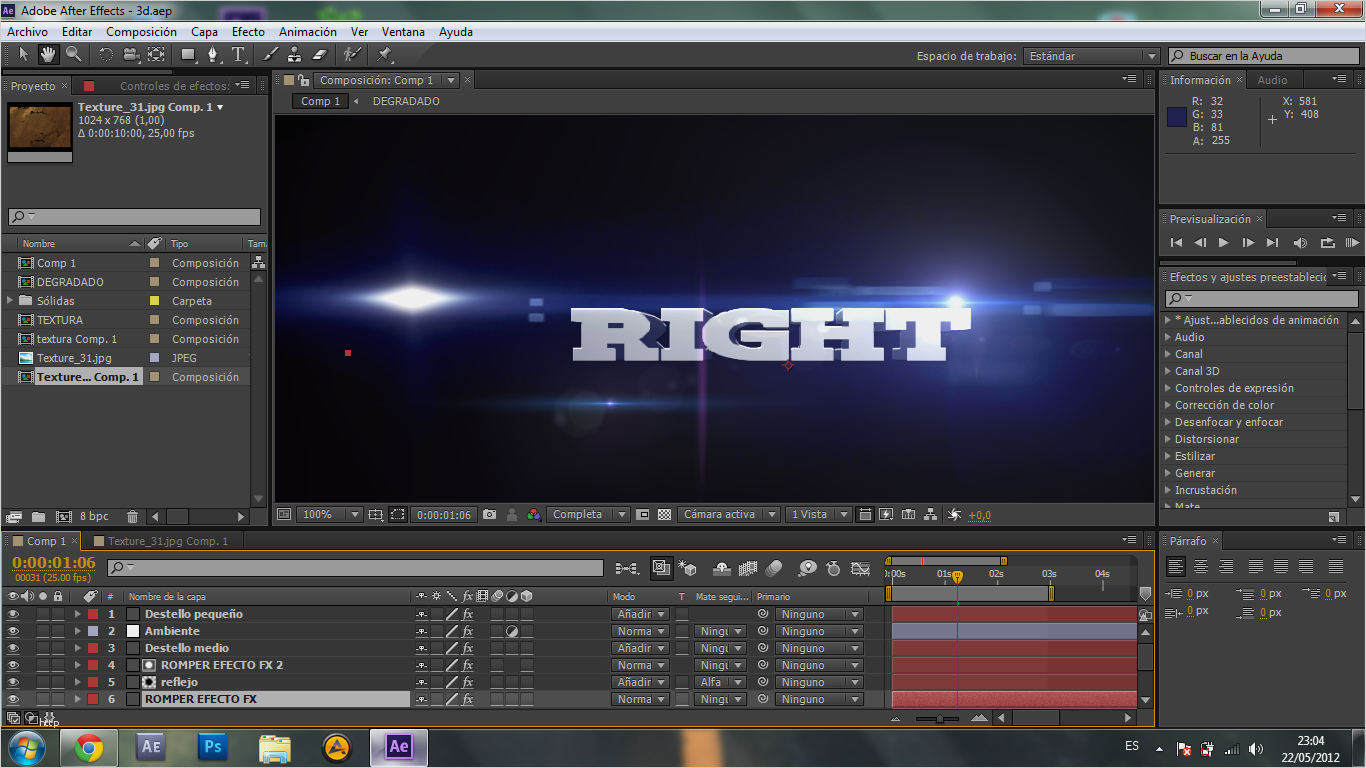Open the Espacio de trabajo dropdown

[x=1093, y=56]
